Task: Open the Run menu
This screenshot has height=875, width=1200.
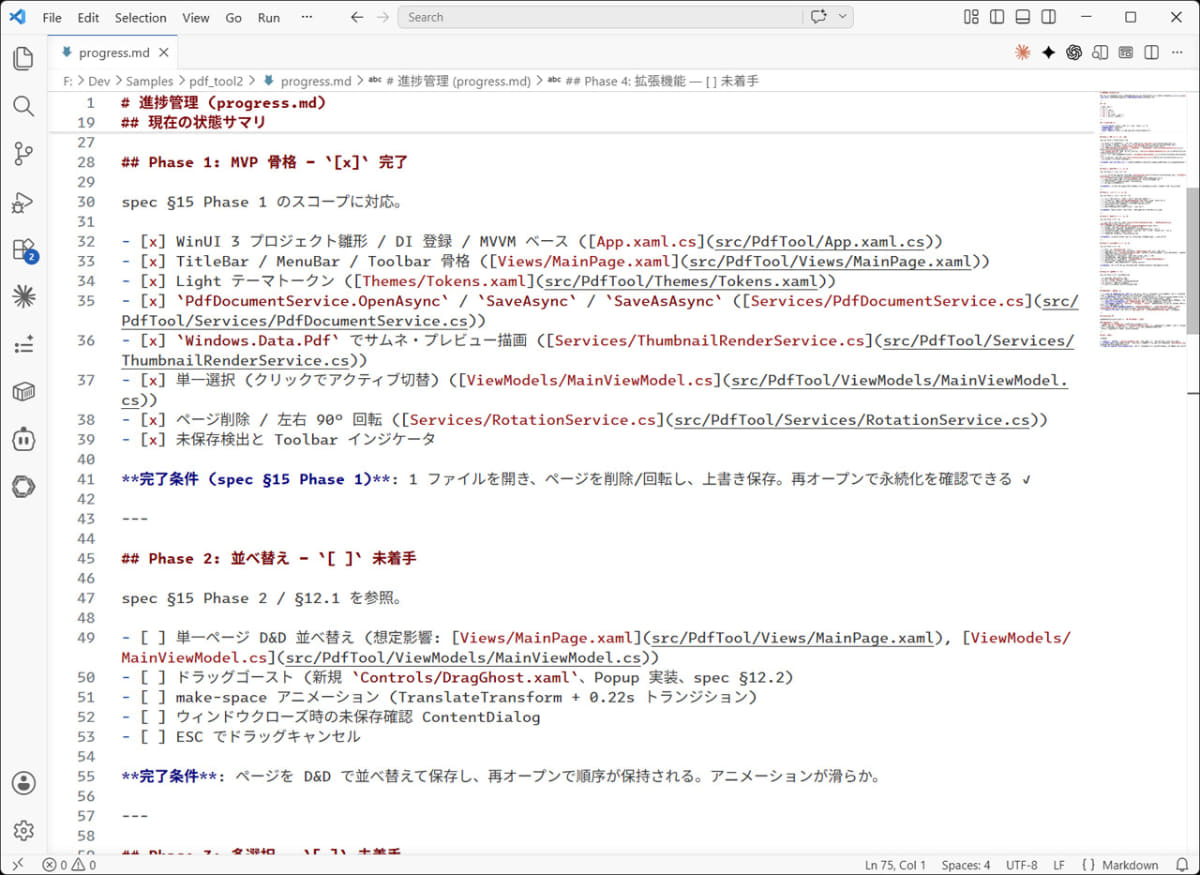Action: click(269, 17)
